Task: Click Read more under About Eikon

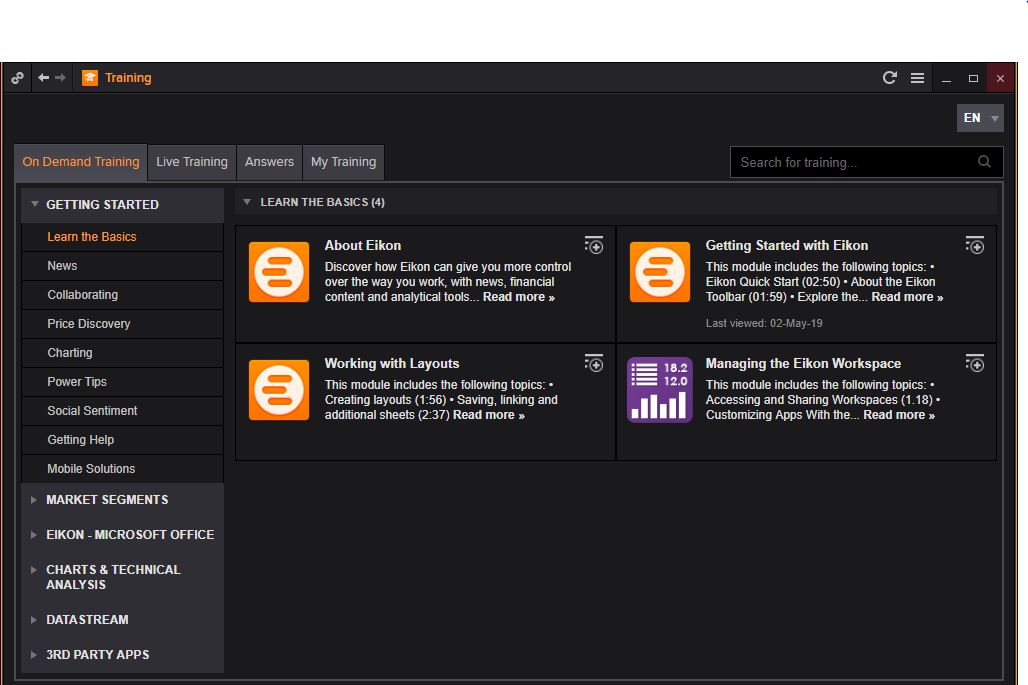Action: click(x=518, y=297)
